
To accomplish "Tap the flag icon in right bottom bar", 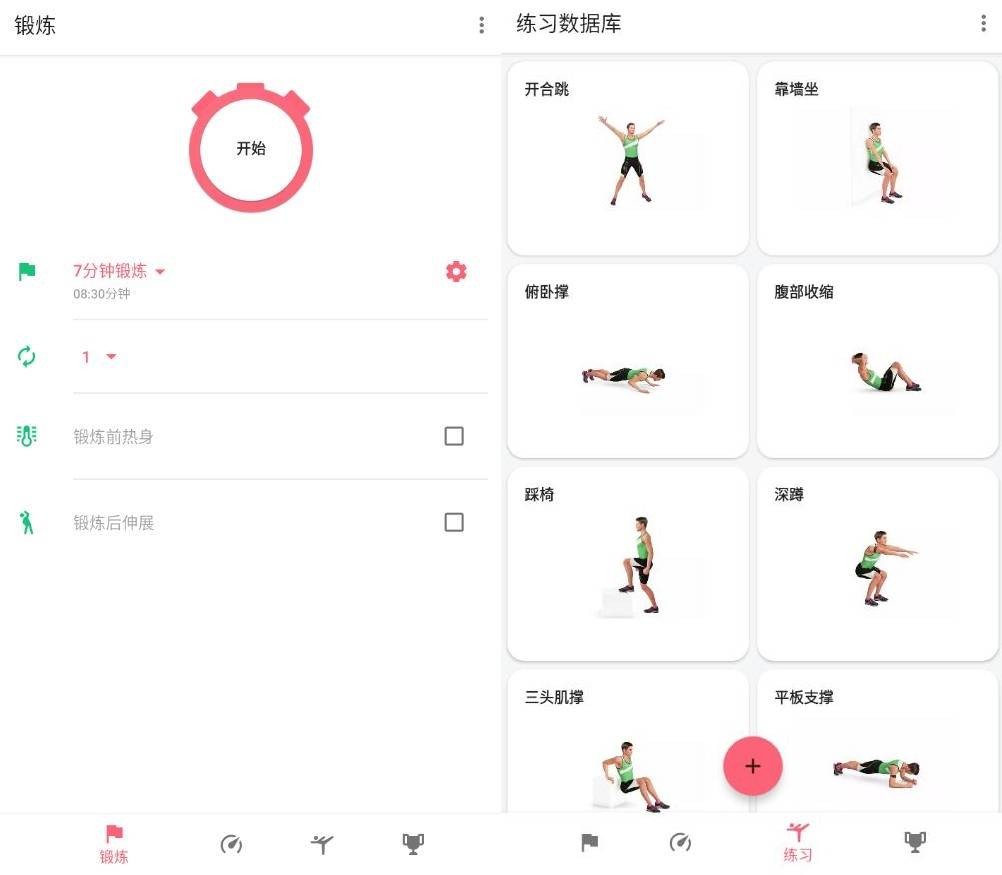I will (x=589, y=842).
